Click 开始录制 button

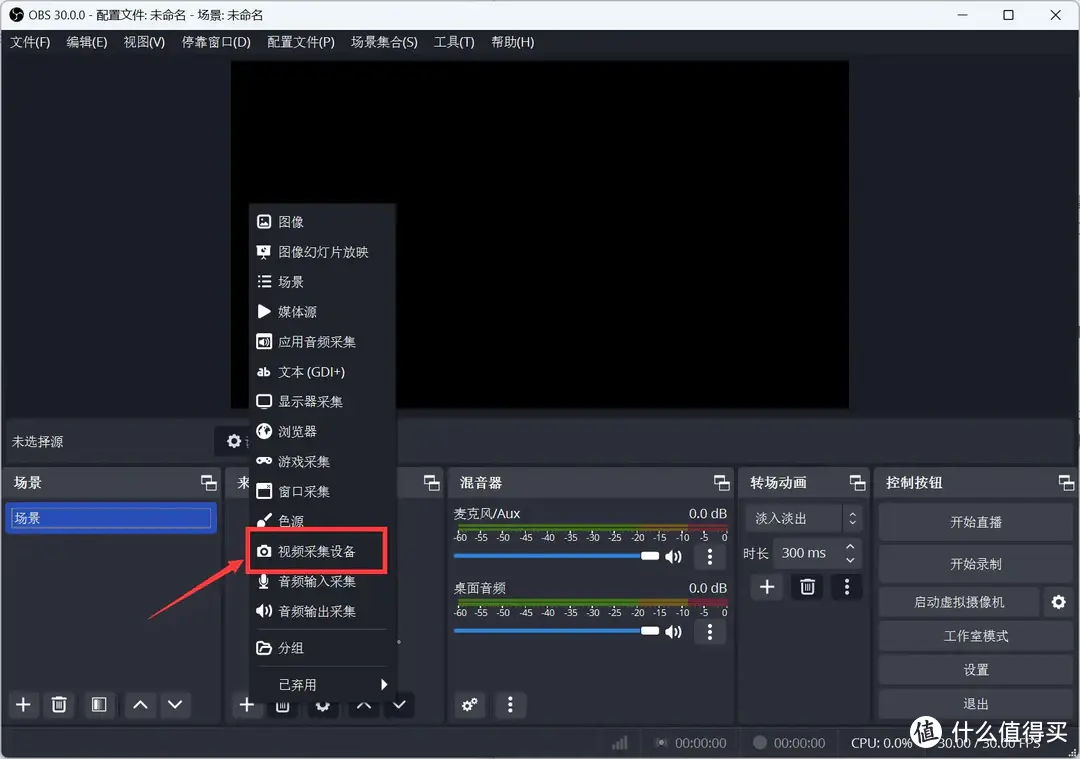pos(975,564)
